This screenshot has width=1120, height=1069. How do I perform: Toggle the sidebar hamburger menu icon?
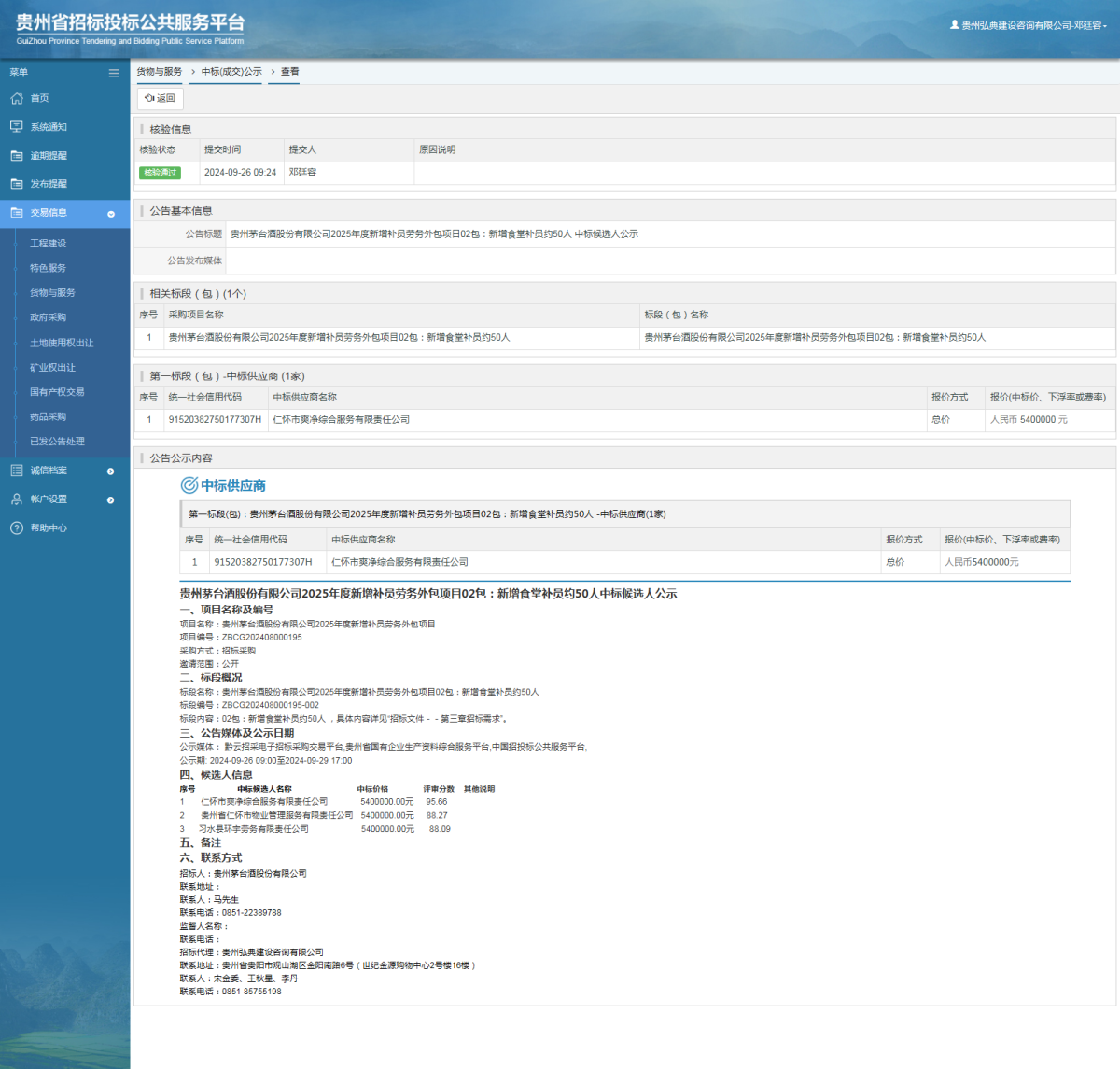coord(114,73)
